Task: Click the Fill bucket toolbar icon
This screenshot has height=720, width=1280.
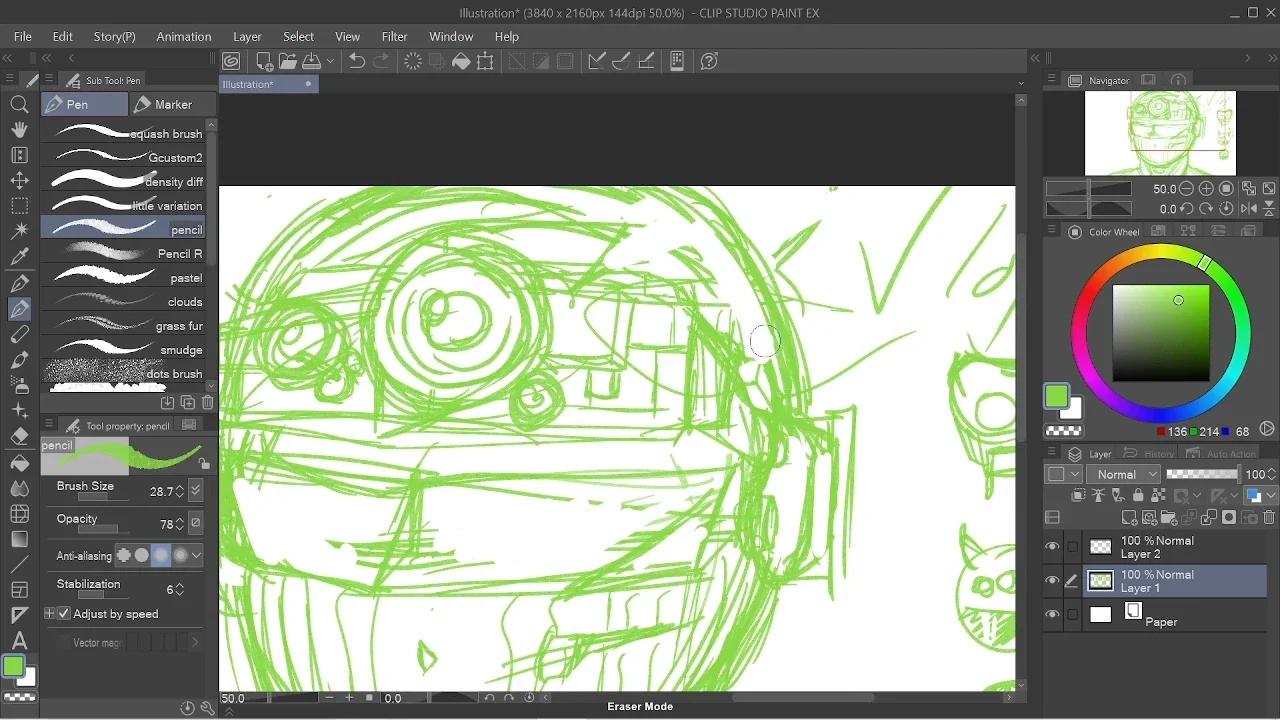Action: tap(461, 61)
